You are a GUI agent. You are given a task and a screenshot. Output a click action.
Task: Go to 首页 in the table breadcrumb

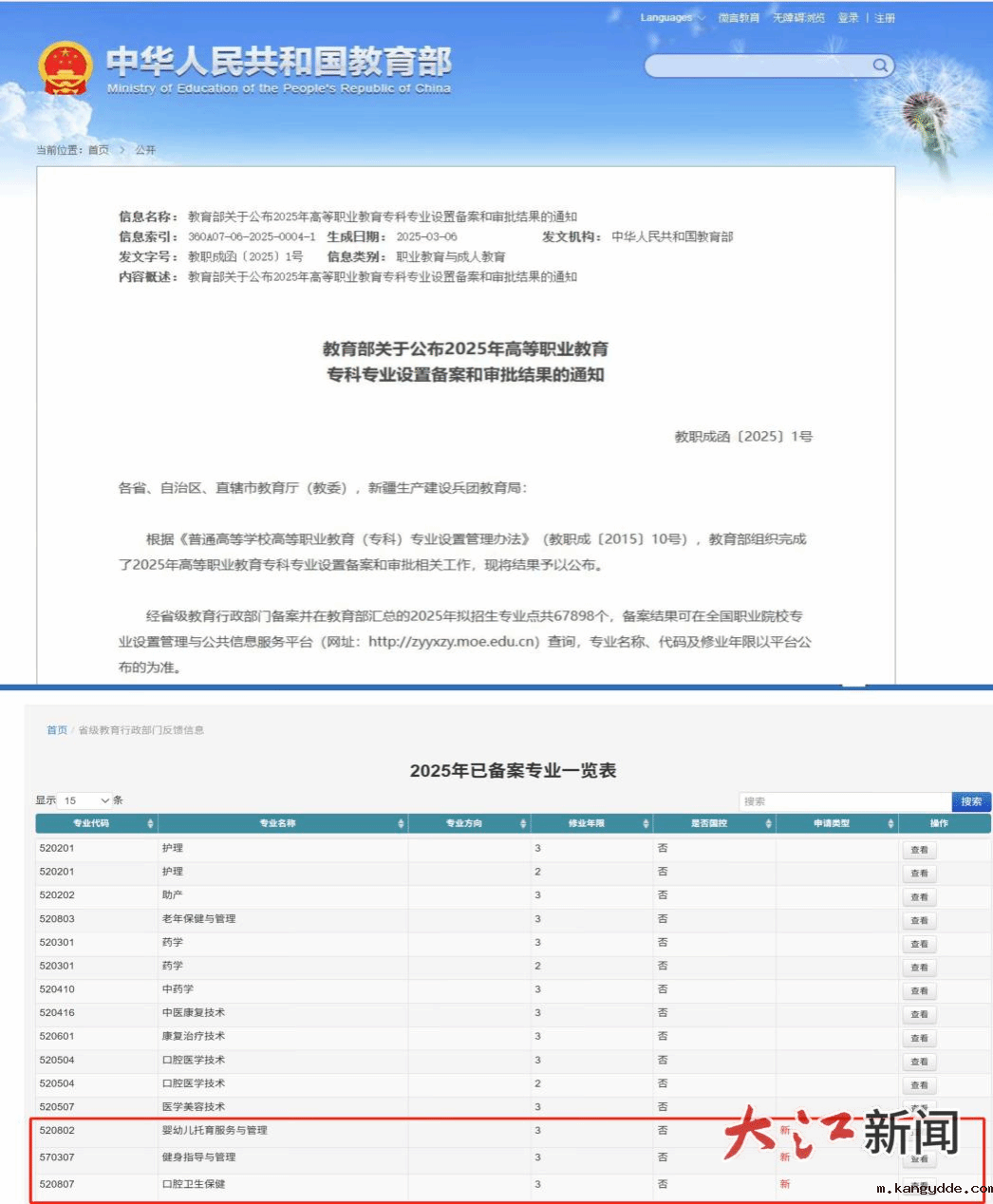click(x=57, y=730)
